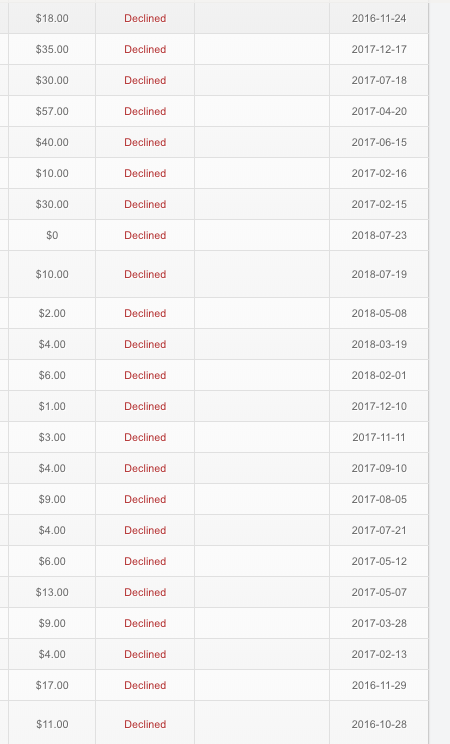Click the Declined status for 2017-07-18
This screenshot has height=744, width=450.
click(x=145, y=80)
